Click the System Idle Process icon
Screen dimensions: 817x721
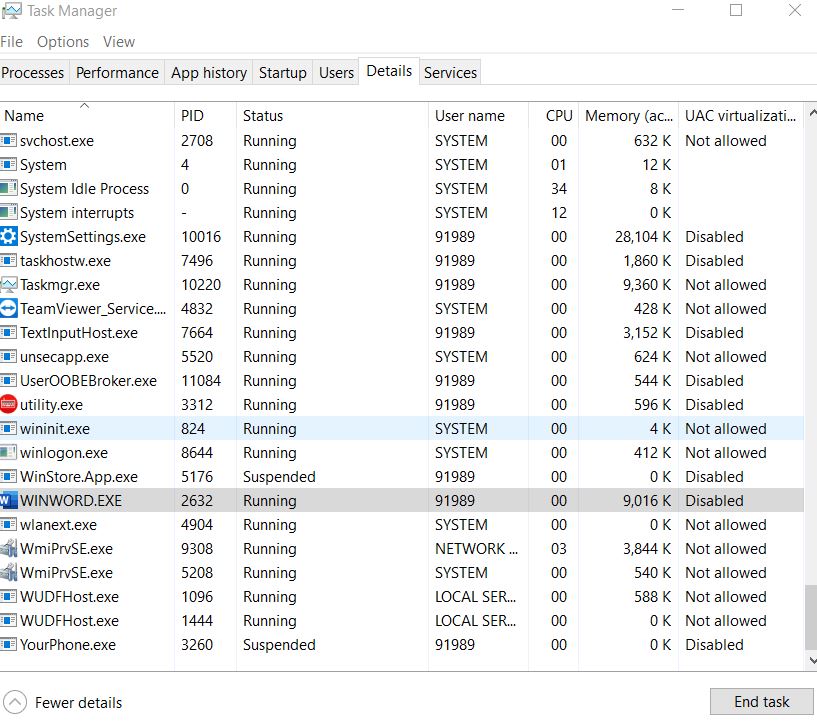pos(8,189)
